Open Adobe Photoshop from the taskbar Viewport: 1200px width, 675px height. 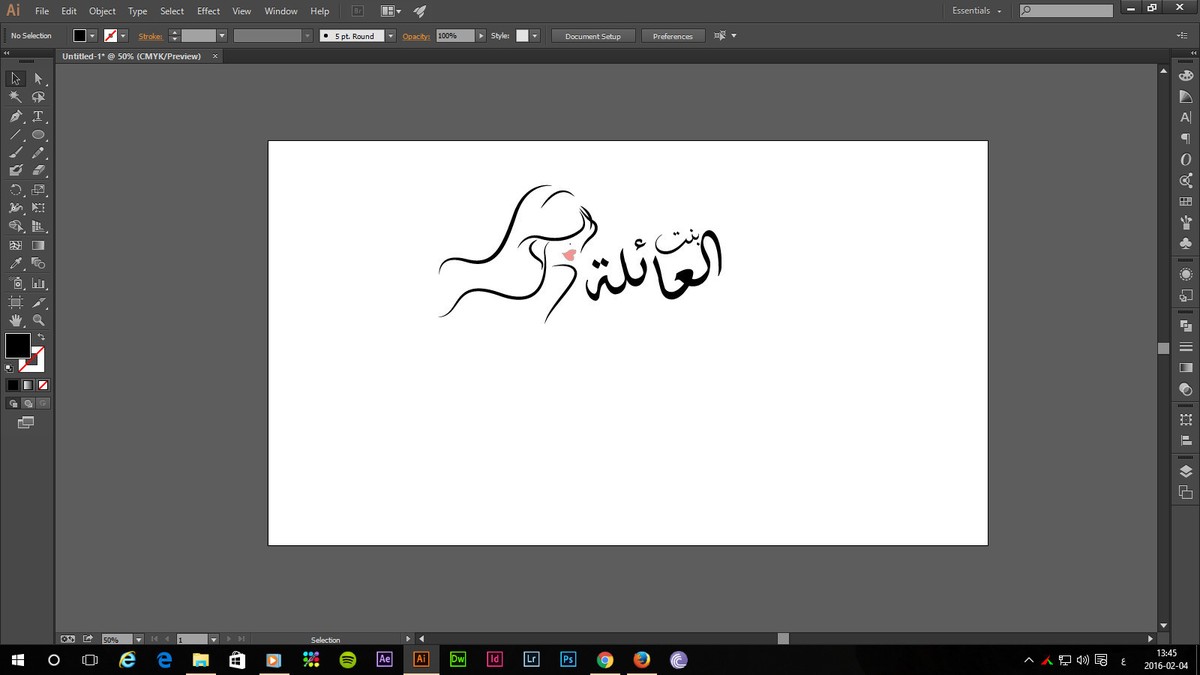tap(568, 660)
